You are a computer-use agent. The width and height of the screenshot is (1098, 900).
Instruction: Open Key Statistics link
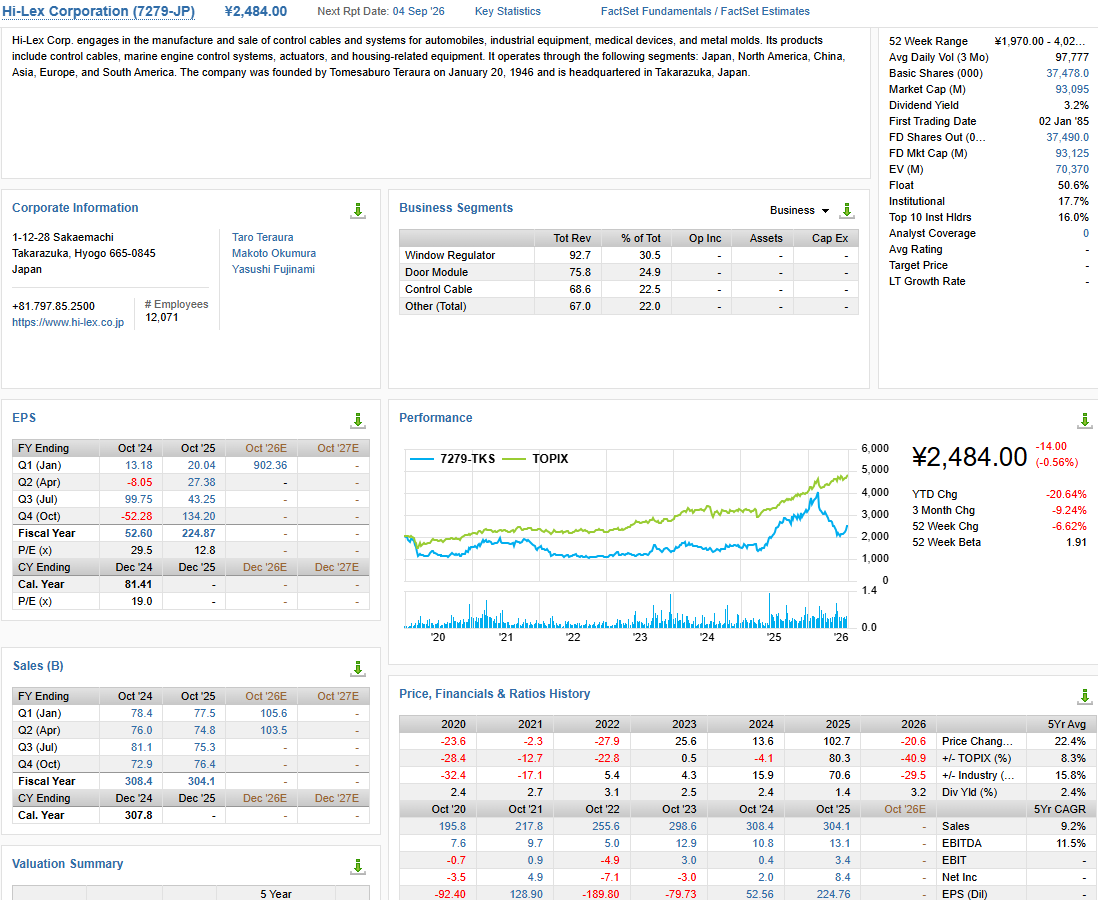[508, 11]
